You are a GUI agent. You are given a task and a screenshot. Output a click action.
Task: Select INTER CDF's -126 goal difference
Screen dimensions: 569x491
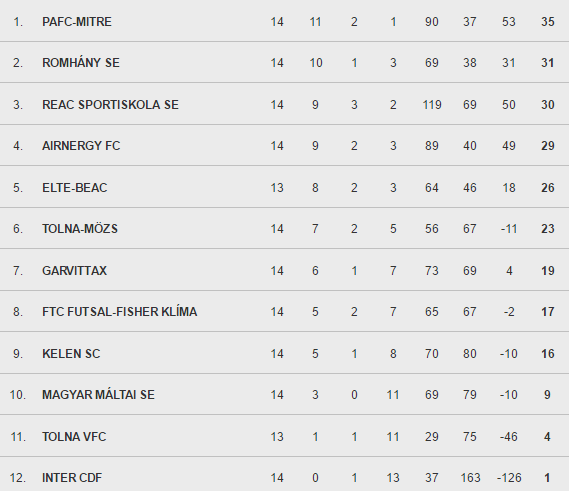[509, 478]
